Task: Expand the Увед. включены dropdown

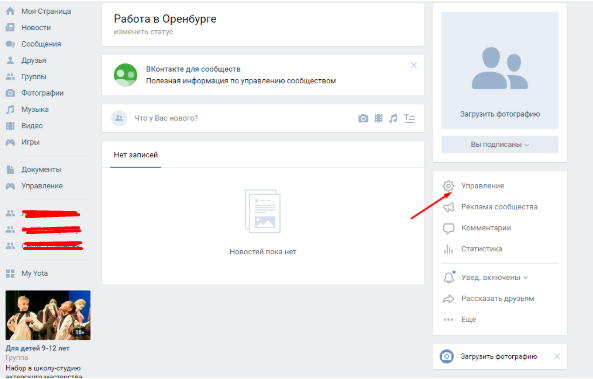Action: 494,277
